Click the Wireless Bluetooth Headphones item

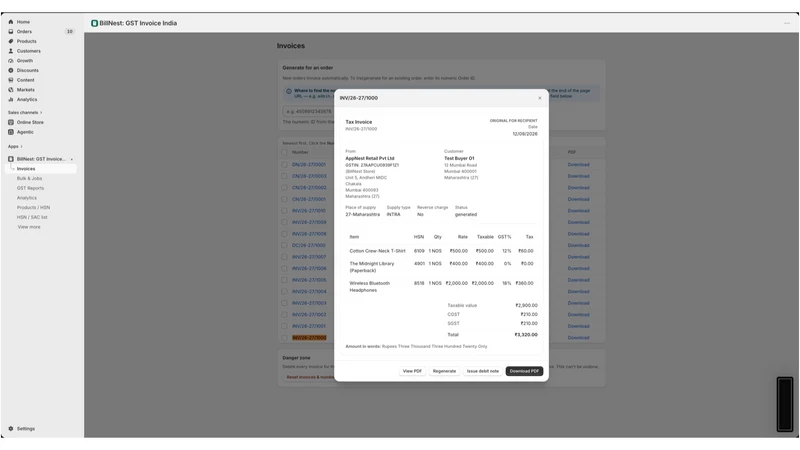369,287
